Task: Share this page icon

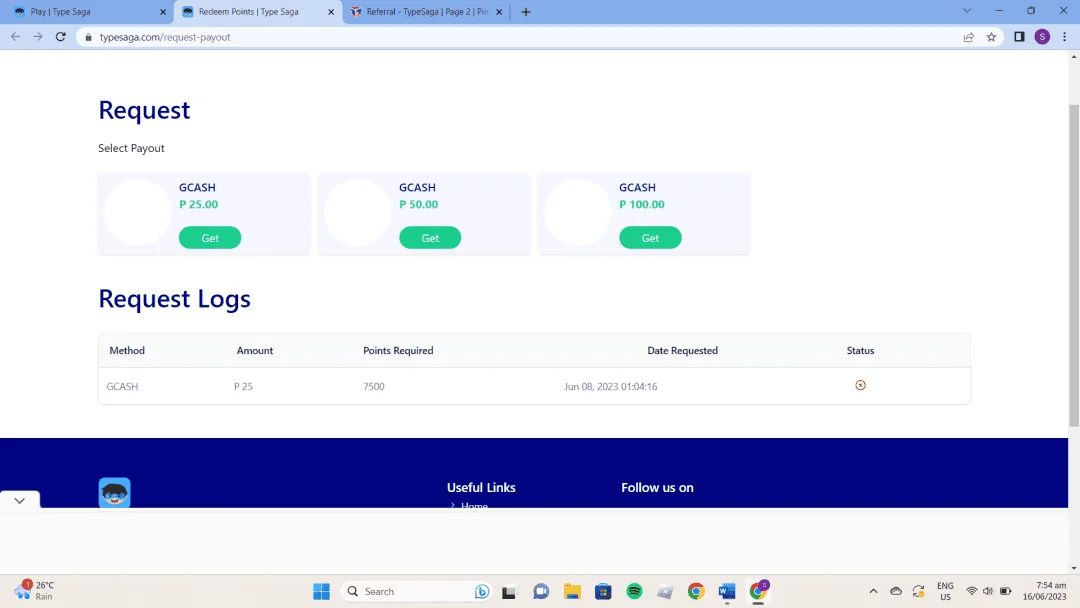Action: (x=968, y=37)
